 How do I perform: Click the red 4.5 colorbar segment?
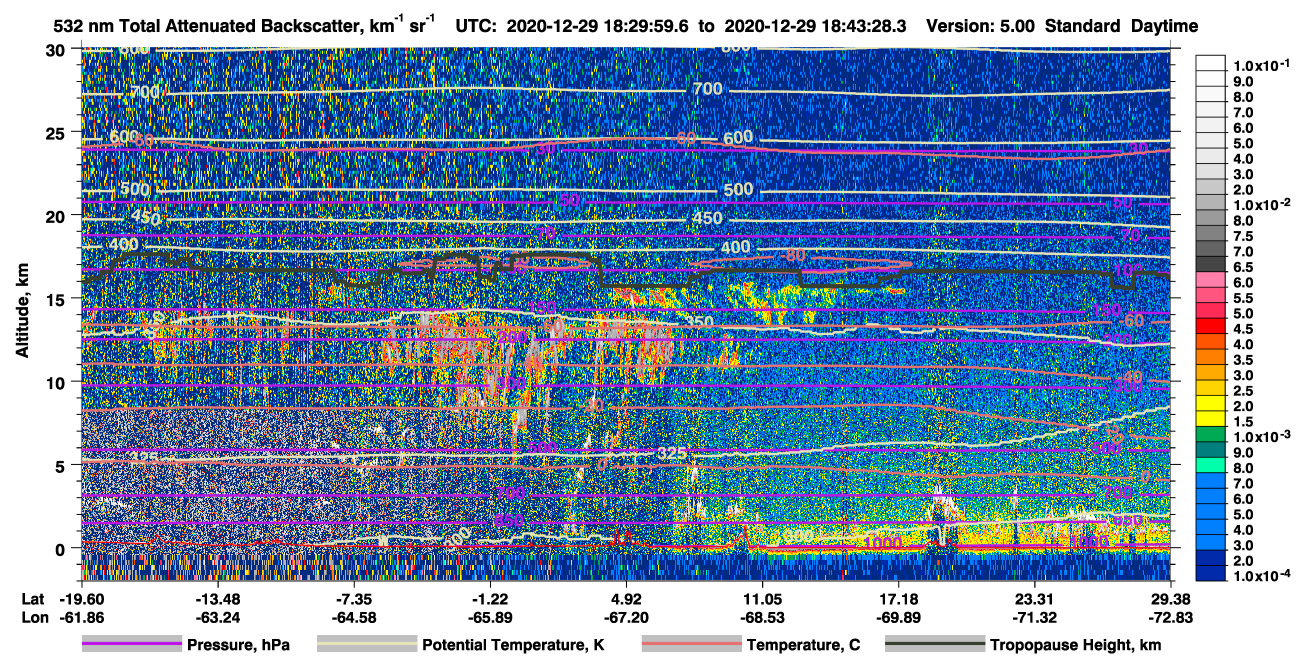coord(1212,330)
